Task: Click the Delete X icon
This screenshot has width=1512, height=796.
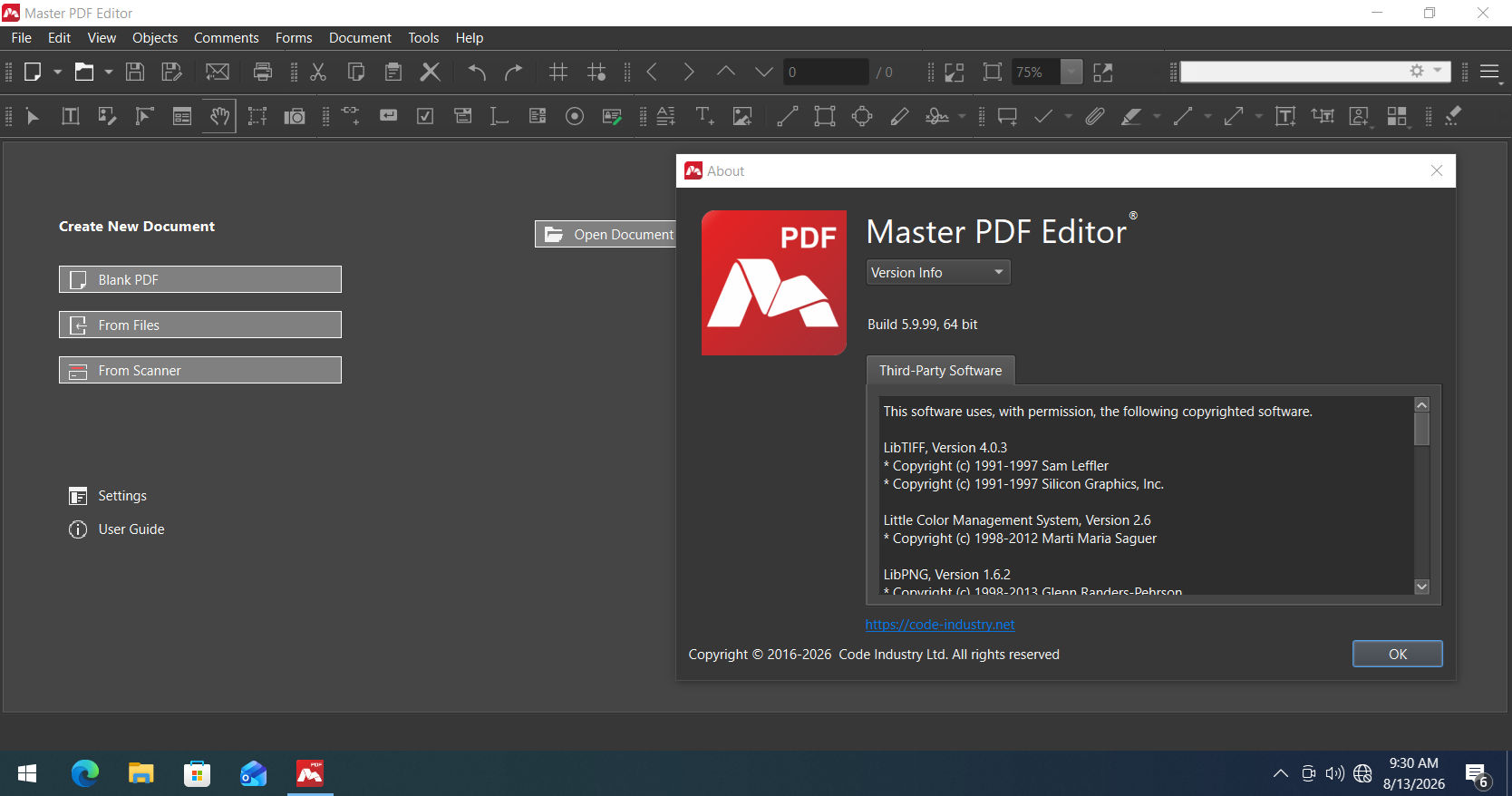Action: (431, 72)
